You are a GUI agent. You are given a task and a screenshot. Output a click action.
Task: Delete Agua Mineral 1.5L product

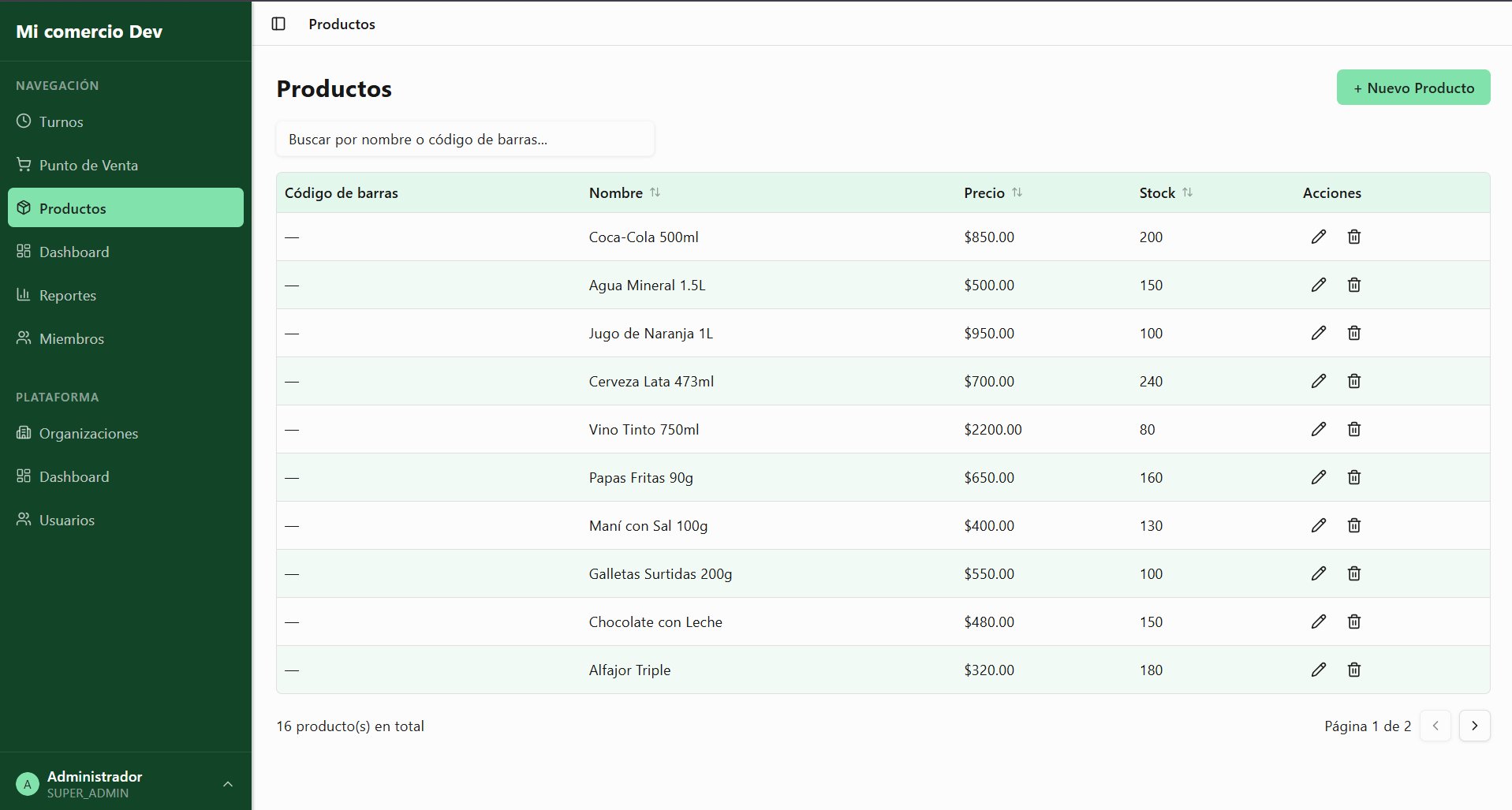(1354, 285)
